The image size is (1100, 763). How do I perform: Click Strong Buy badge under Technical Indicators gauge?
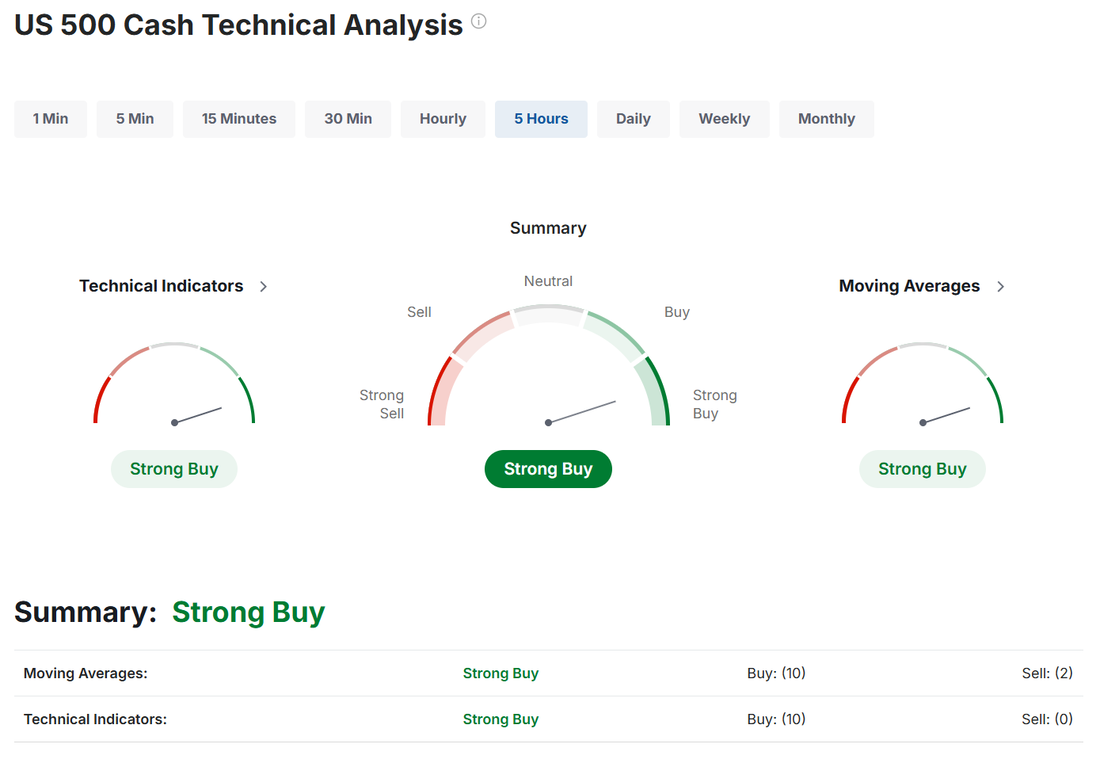174,469
